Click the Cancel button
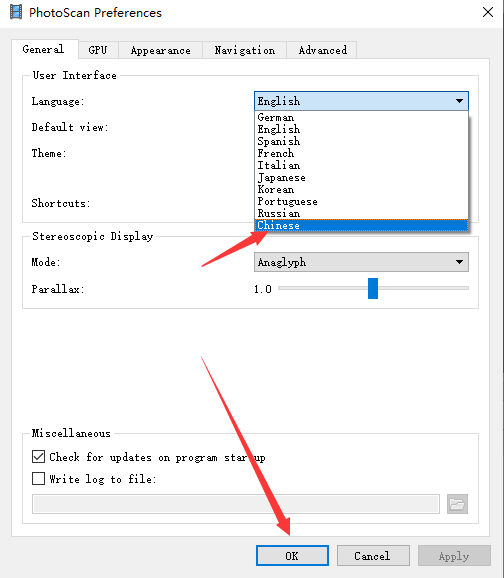Screen dimensions: 504x578 point(373,556)
